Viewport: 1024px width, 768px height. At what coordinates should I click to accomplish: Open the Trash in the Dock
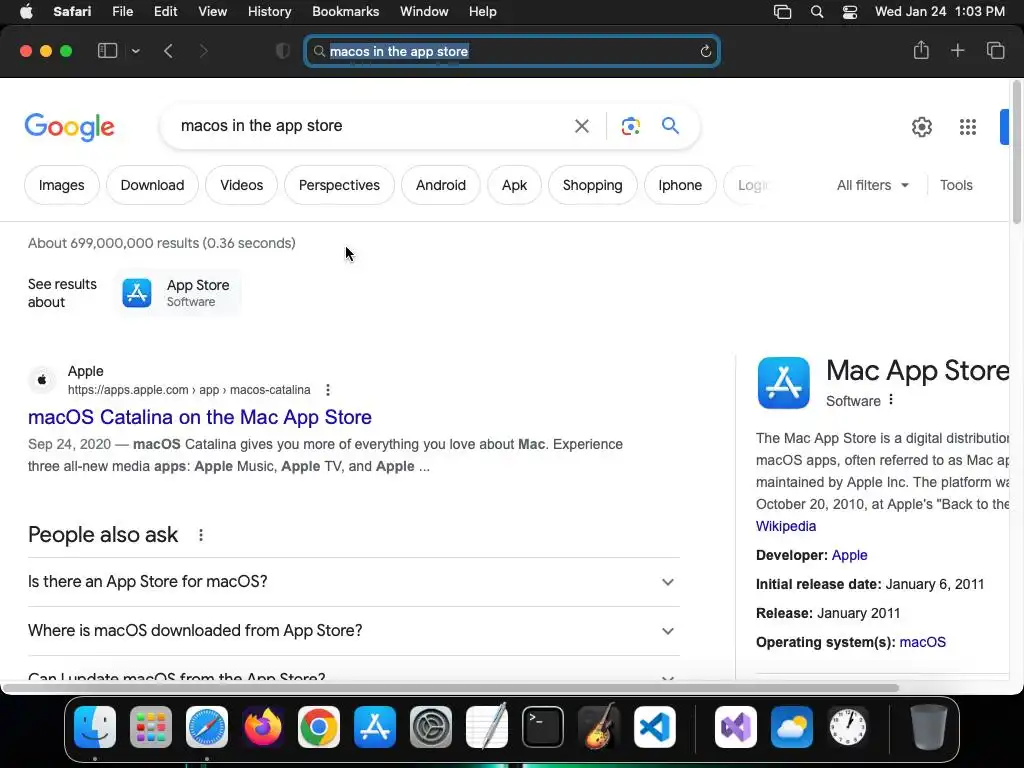tap(929, 727)
